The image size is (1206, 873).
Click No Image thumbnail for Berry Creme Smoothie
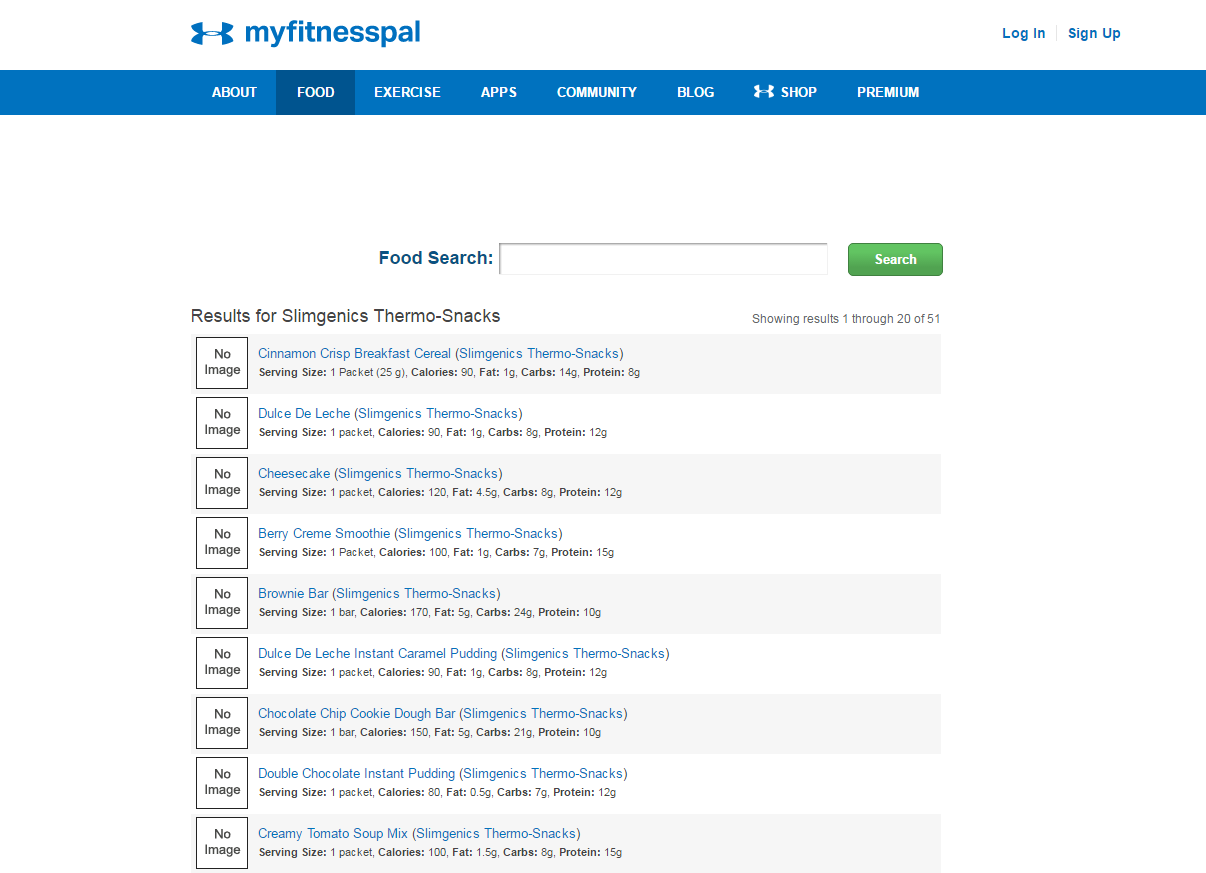[x=222, y=543]
